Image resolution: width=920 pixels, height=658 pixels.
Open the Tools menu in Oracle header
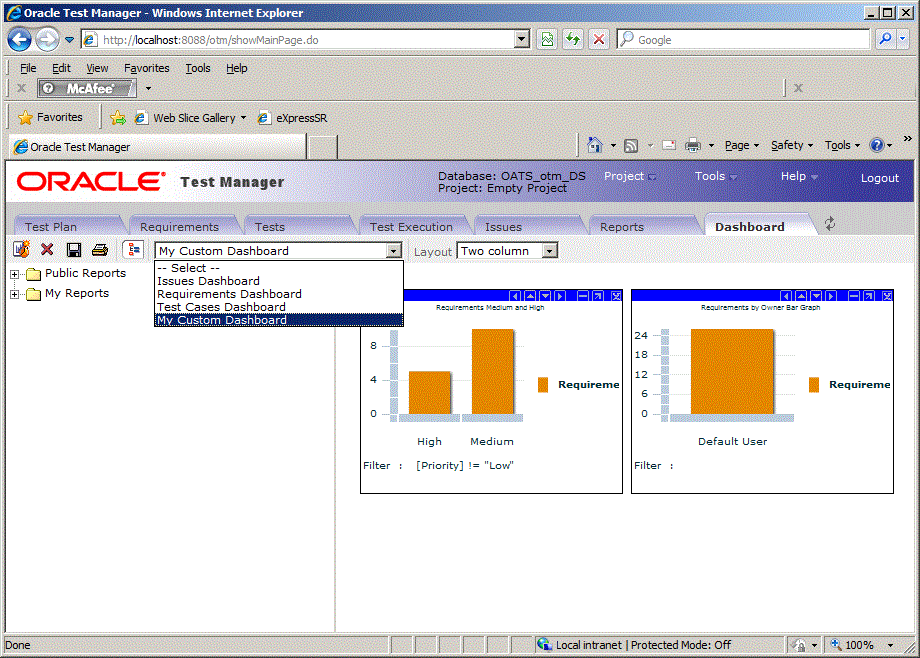click(715, 176)
